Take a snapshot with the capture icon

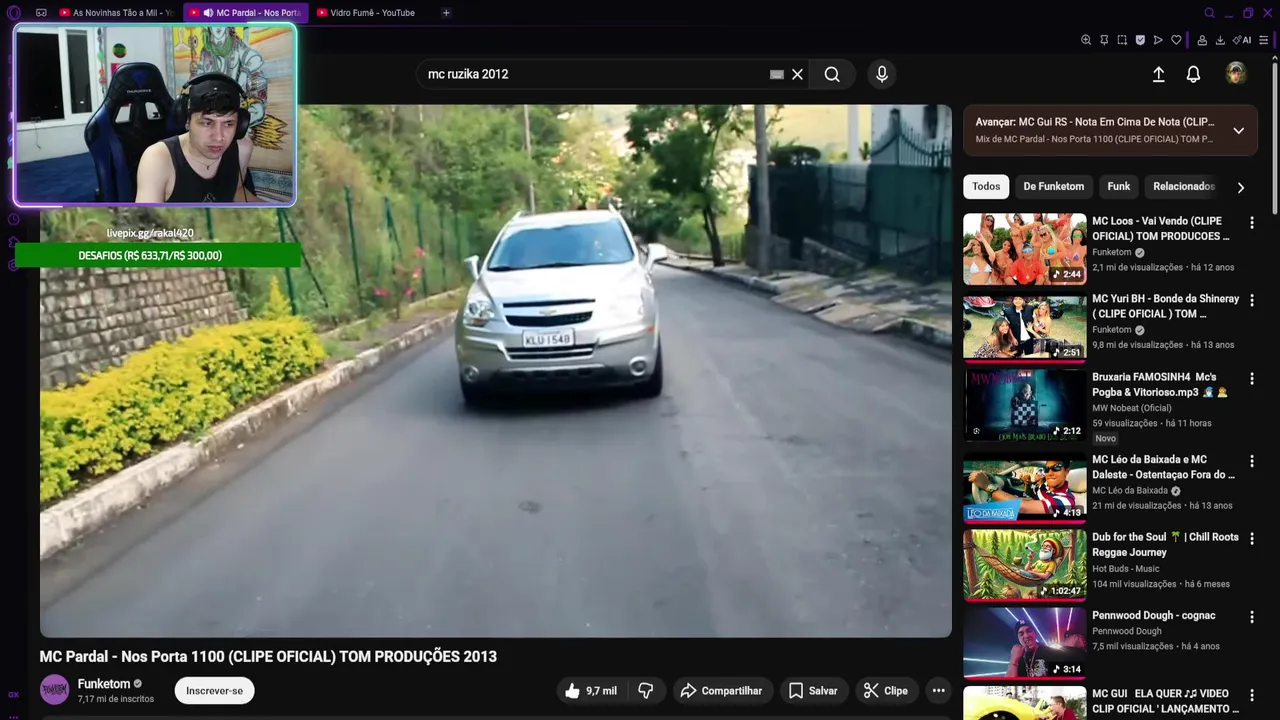click(1122, 40)
